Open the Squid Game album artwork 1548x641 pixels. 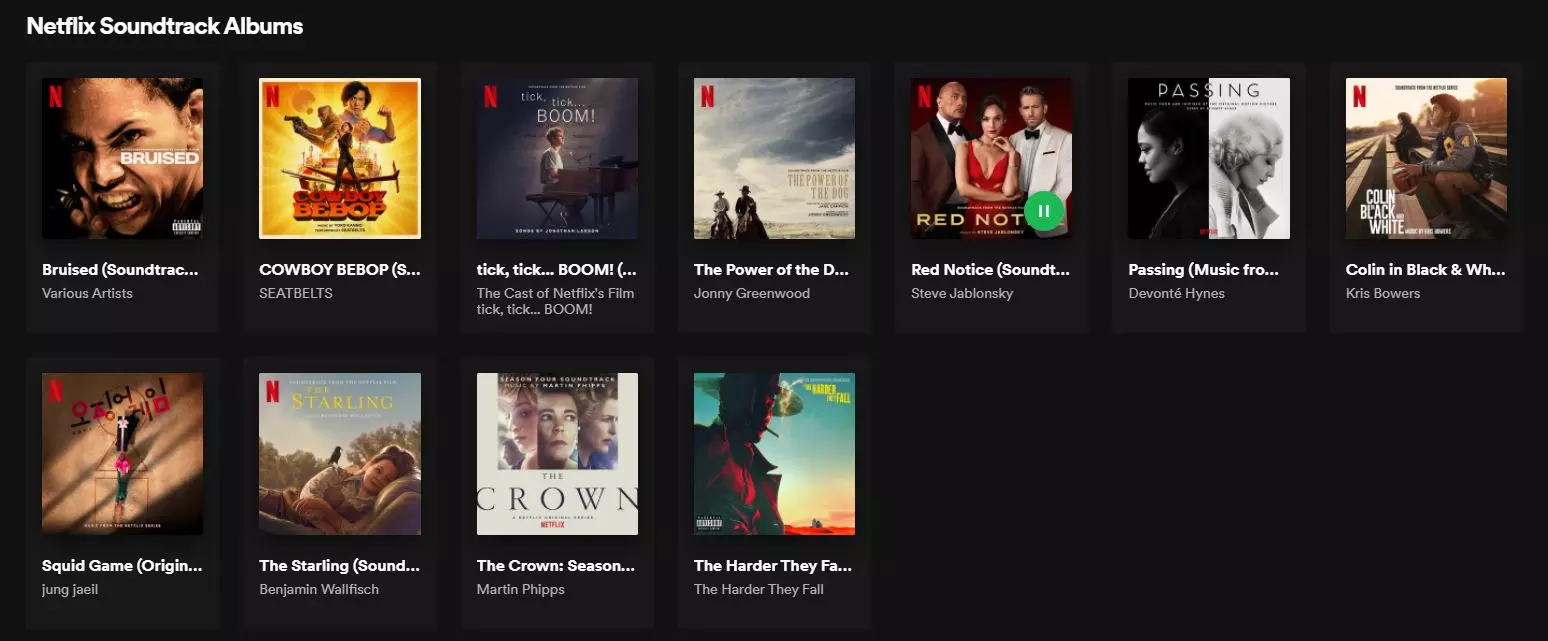(122, 454)
